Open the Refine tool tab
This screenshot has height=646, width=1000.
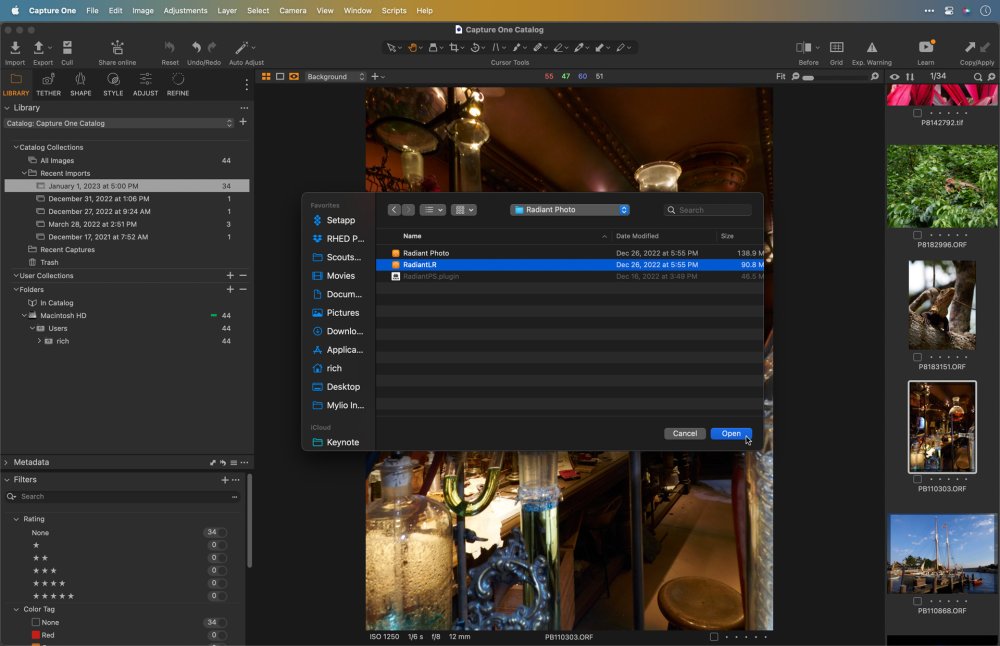tap(178, 80)
